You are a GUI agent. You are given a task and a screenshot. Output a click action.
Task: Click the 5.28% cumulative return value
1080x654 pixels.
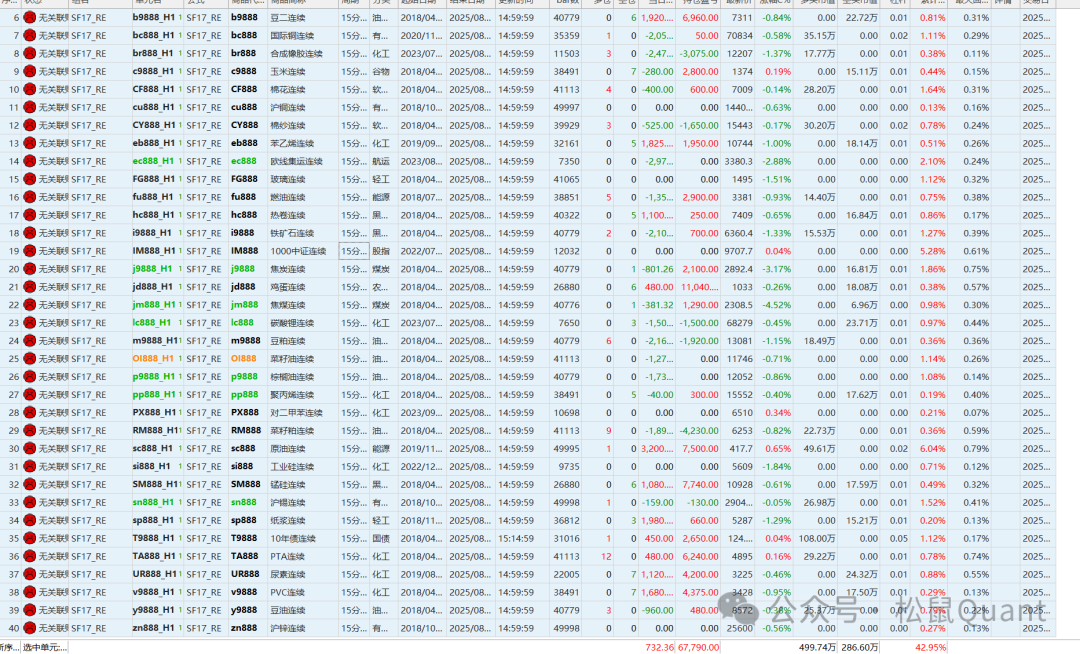click(x=932, y=251)
